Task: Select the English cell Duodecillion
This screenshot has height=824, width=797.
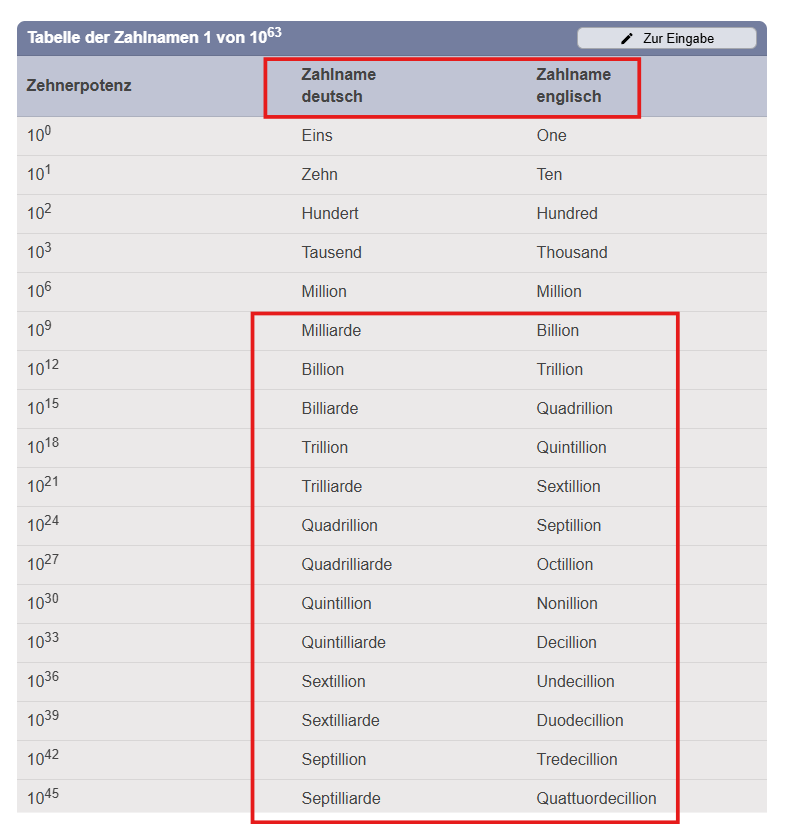Action: [579, 720]
